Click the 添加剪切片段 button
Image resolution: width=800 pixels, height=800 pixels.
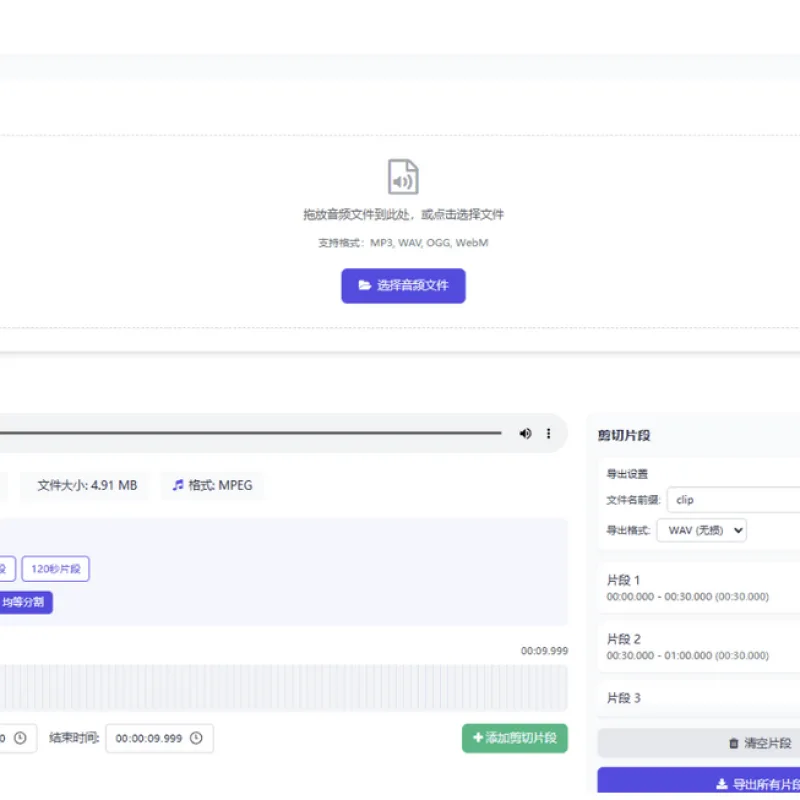(514, 738)
